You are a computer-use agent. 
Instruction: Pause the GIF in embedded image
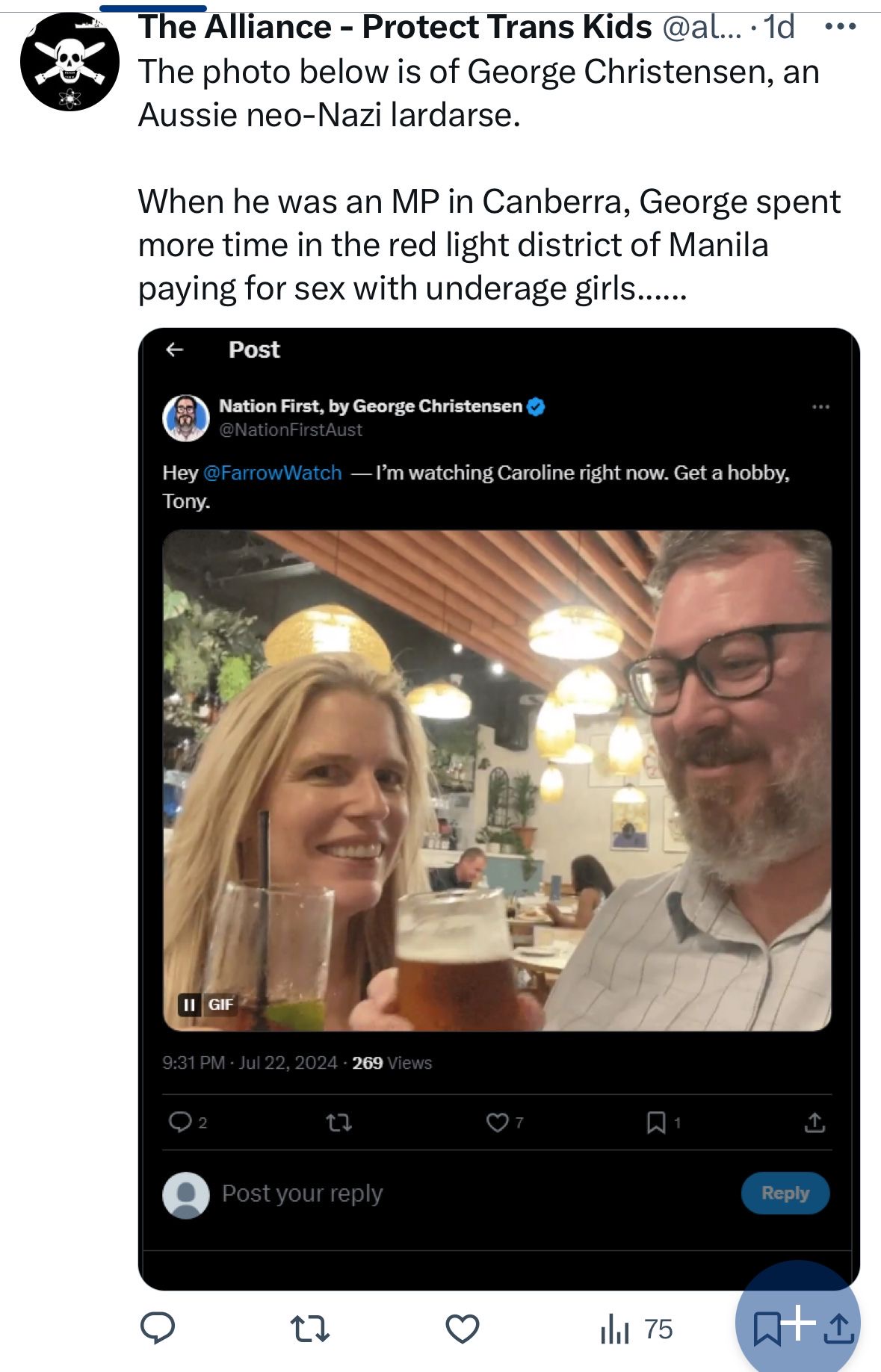(190, 1005)
